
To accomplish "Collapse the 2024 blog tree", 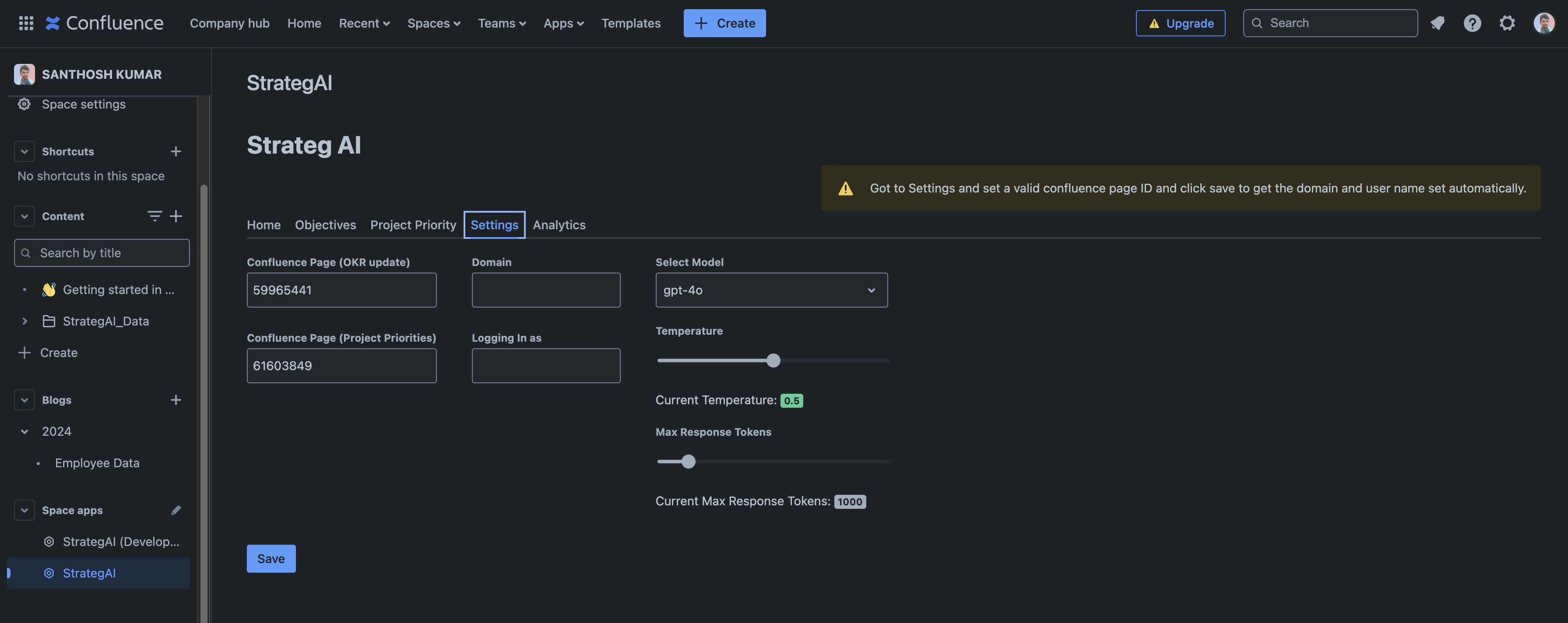I will pyautogui.click(x=25, y=431).
